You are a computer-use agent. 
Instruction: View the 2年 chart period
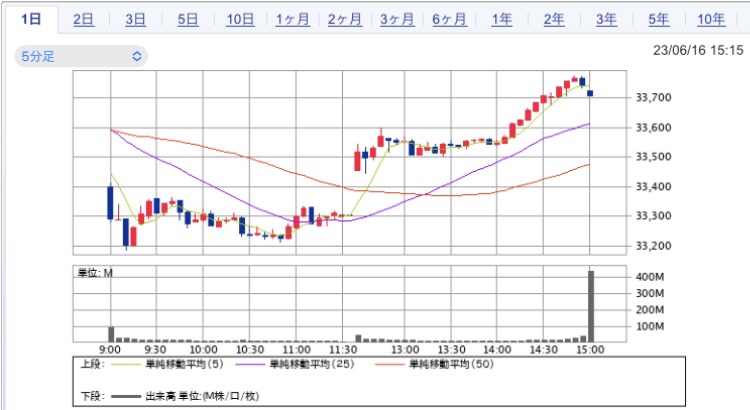(554, 20)
